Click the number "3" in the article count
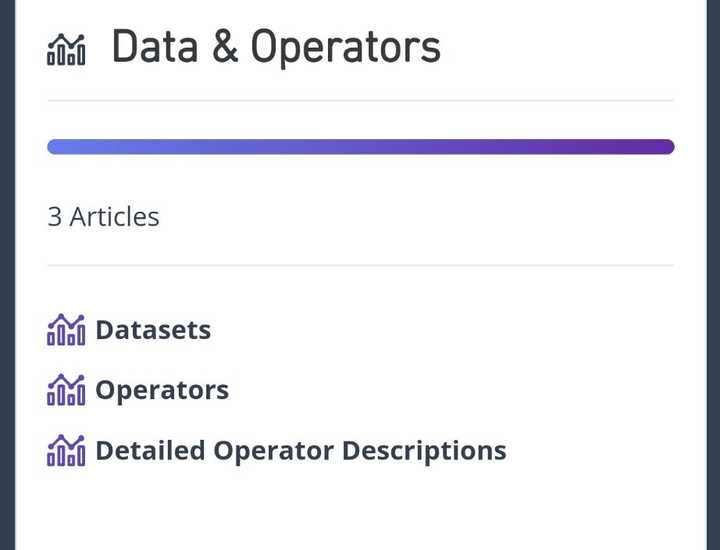720x550 pixels. click(x=54, y=216)
